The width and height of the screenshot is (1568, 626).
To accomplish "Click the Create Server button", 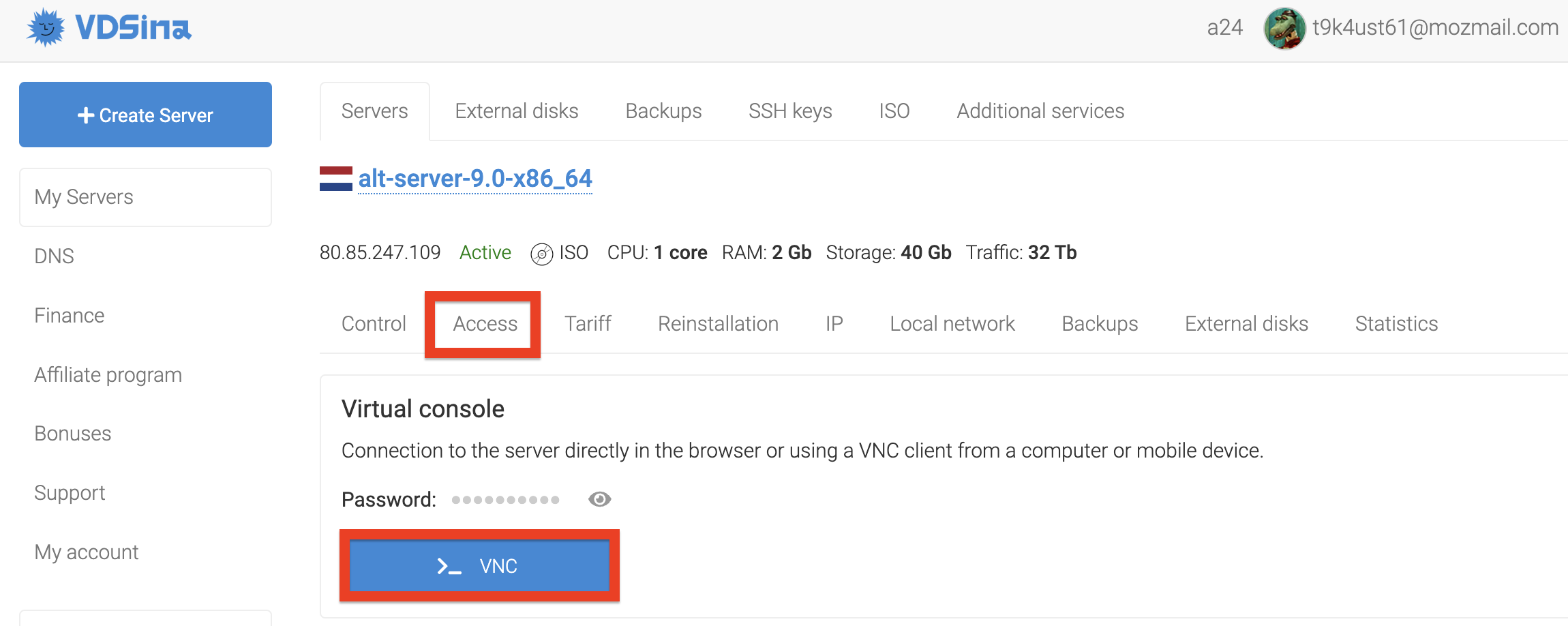I will (145, 115).
